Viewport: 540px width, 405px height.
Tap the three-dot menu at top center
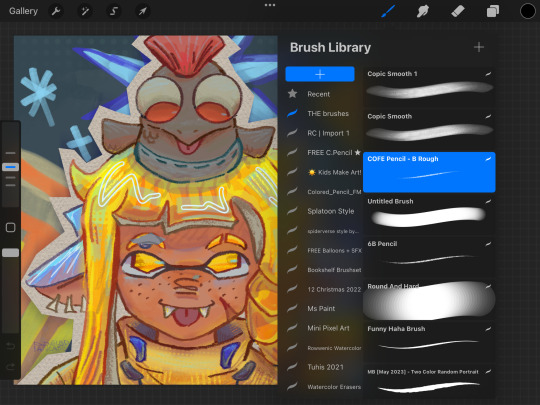coord(270,5)
